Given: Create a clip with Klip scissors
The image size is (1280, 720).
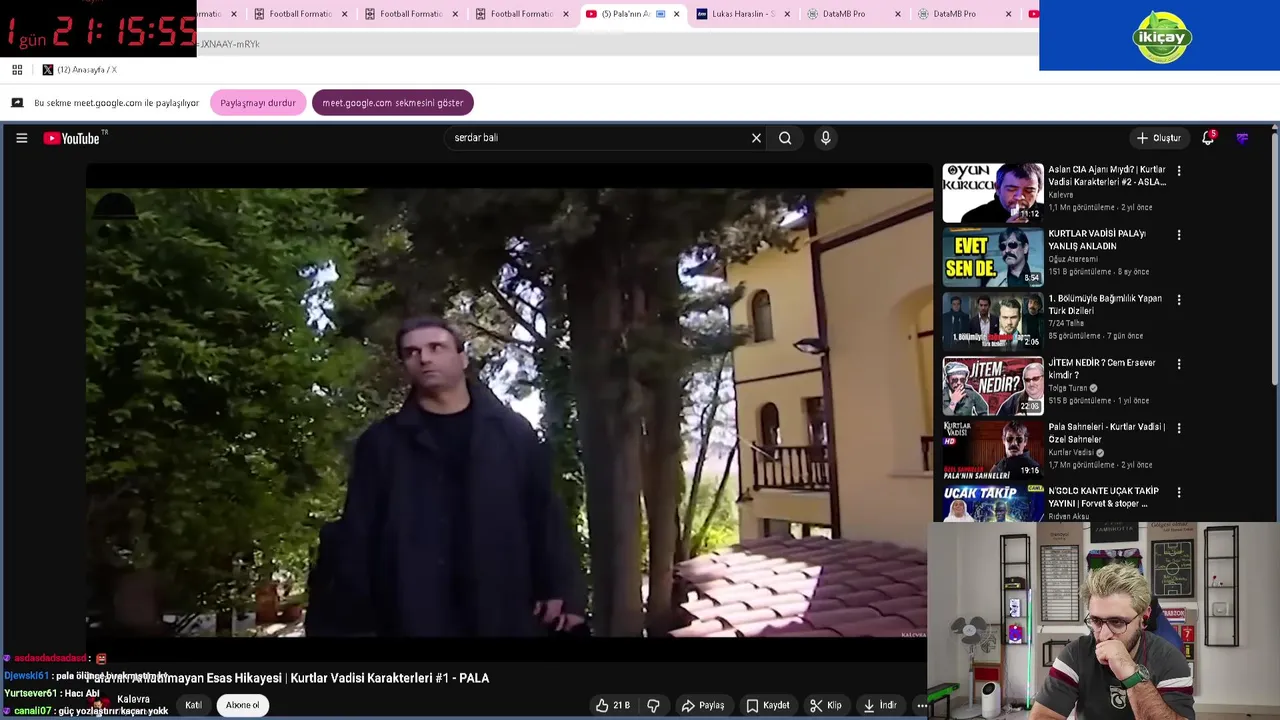Looking at the screenshot, I should [x=825, y=705].
